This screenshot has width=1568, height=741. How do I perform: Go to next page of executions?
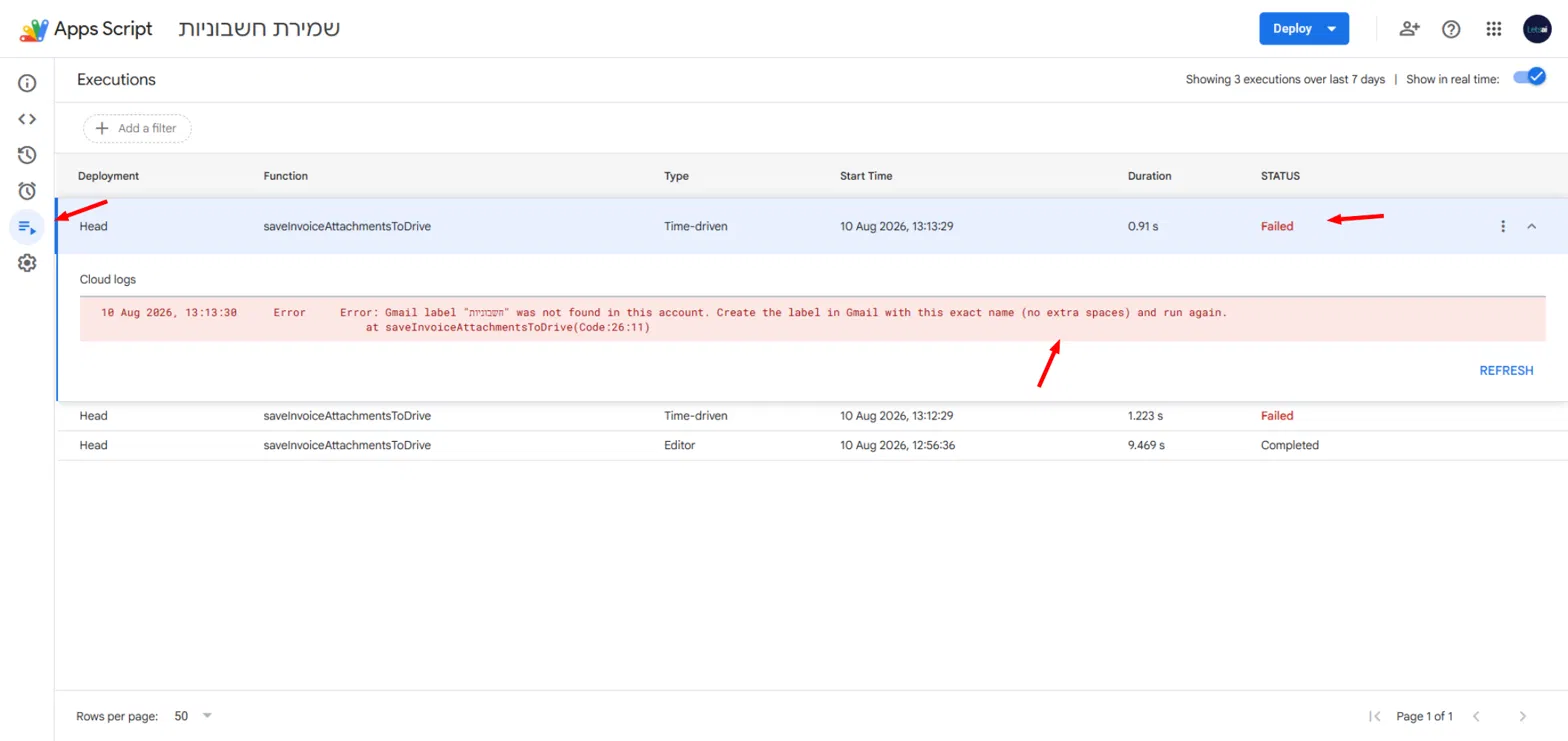[x=1523, y=716]
